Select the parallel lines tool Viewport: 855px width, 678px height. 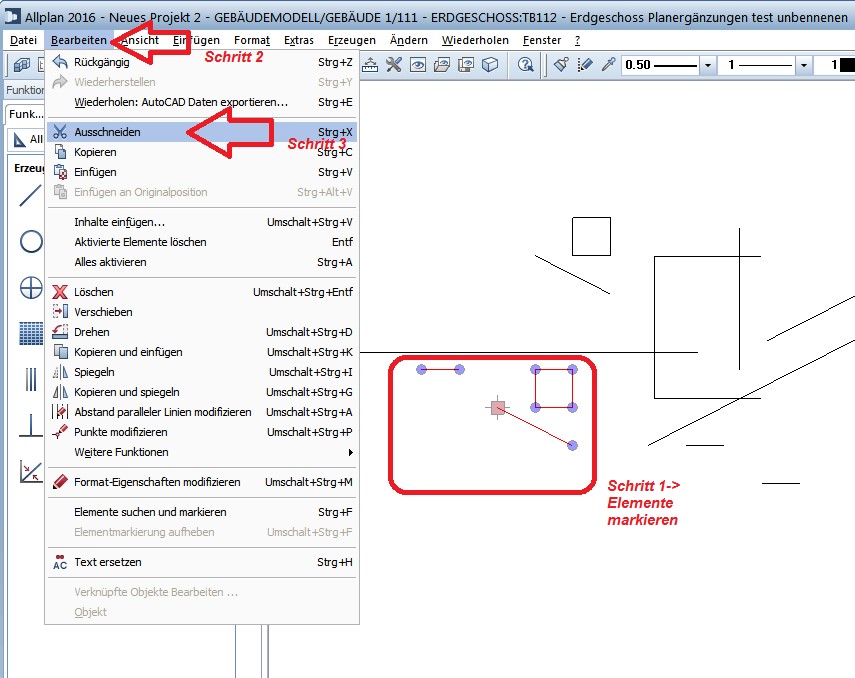tap(31, 380)
